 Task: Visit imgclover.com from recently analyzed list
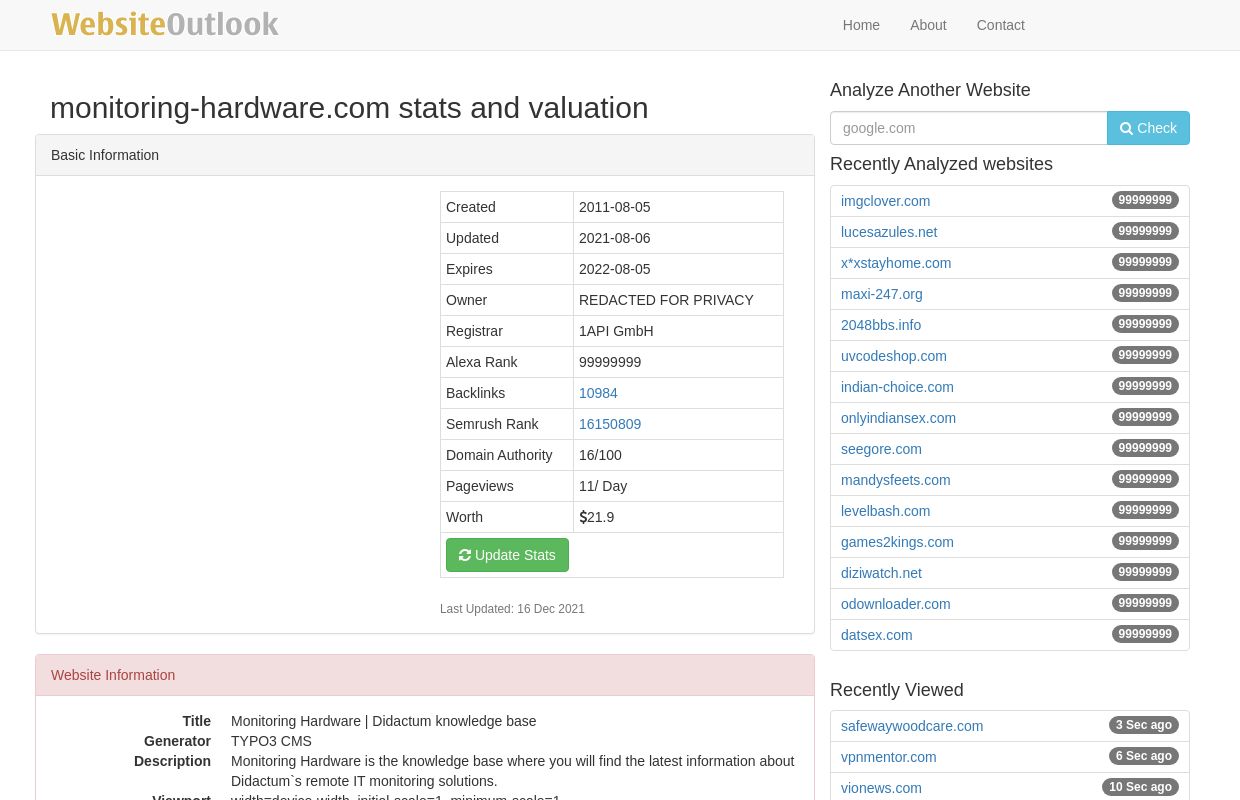[x=885, y=201]
